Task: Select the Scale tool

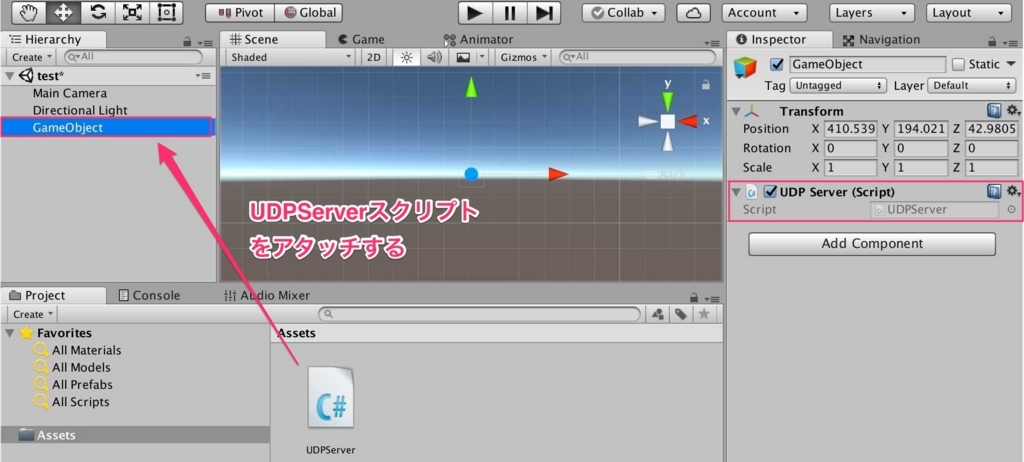Action: [x=133, y=12]
